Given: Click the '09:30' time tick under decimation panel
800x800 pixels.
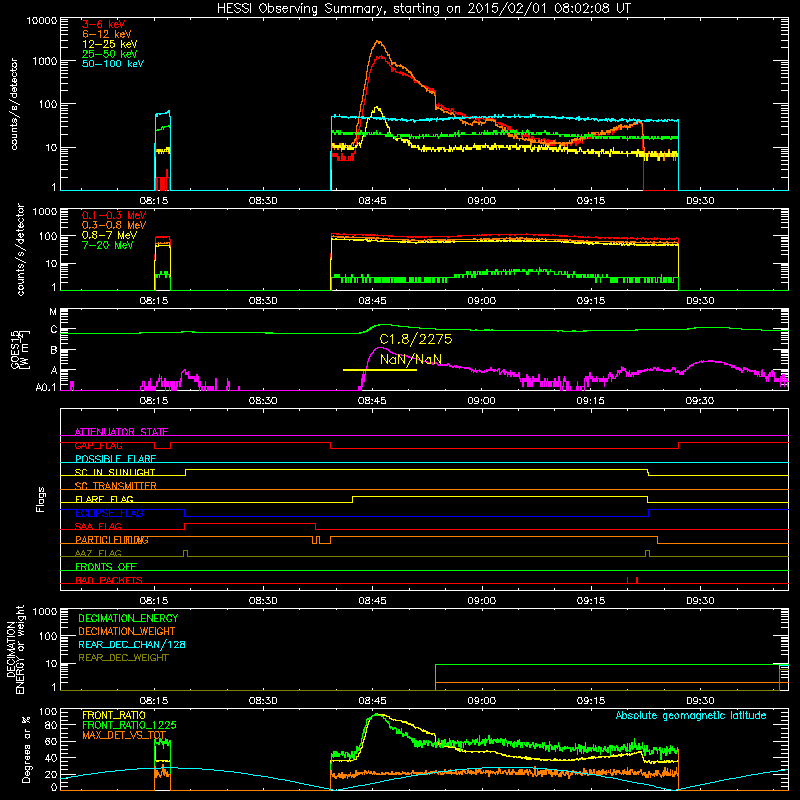Looking at the screenshot, I should pyautogui.click(x=700, y=701).
